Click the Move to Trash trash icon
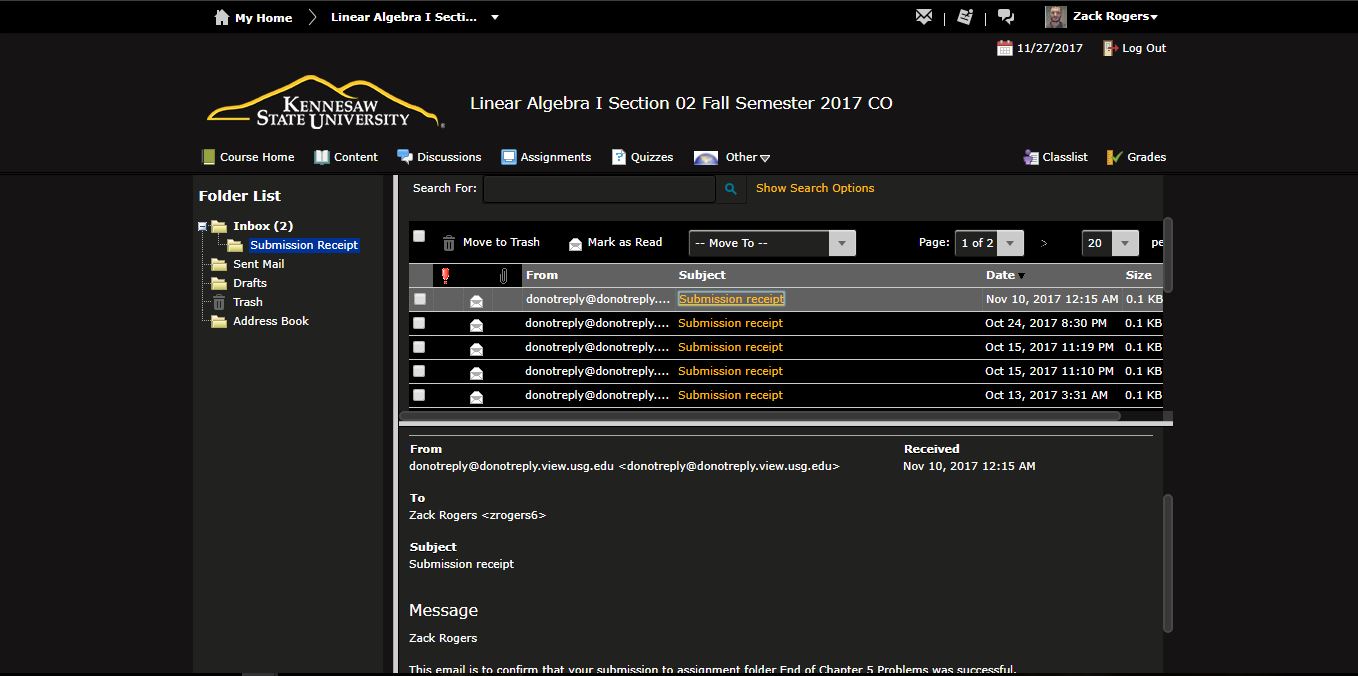 449,242
